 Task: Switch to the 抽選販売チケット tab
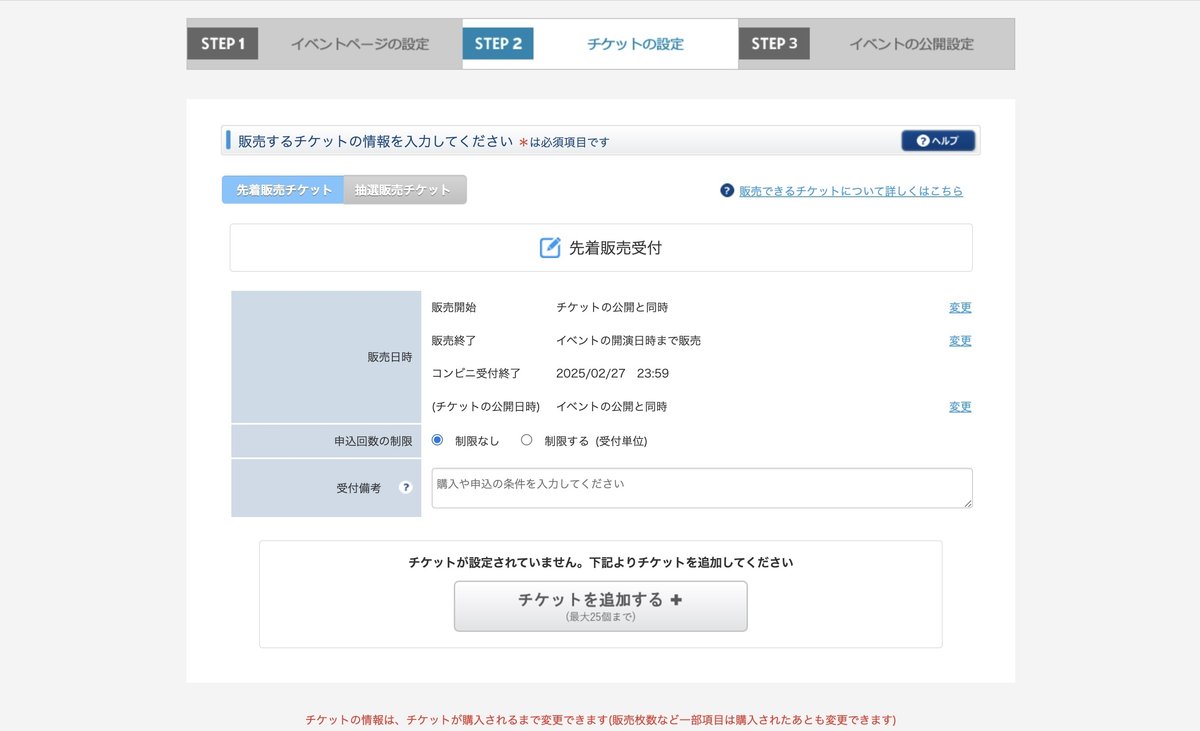tap(405, 189)
